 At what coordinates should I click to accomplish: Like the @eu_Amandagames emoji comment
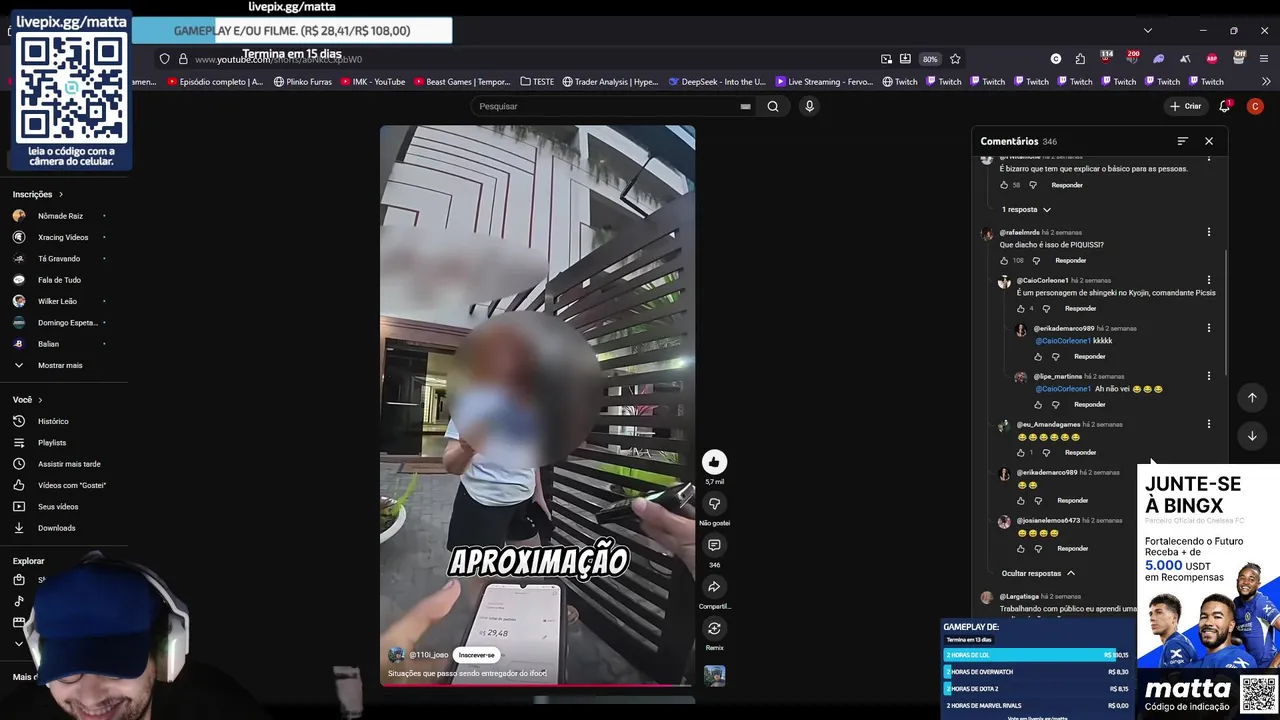[1021, 453]
